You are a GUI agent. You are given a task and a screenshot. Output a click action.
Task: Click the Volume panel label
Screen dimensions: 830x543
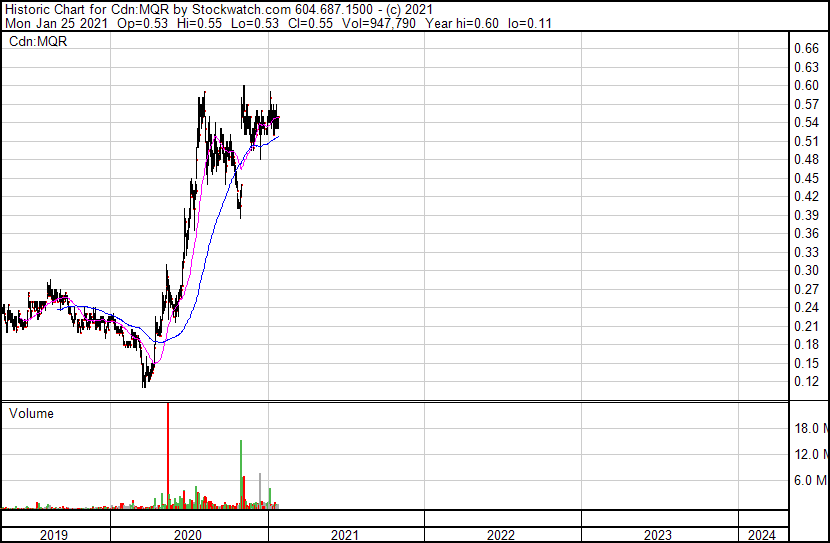point(31,413)
